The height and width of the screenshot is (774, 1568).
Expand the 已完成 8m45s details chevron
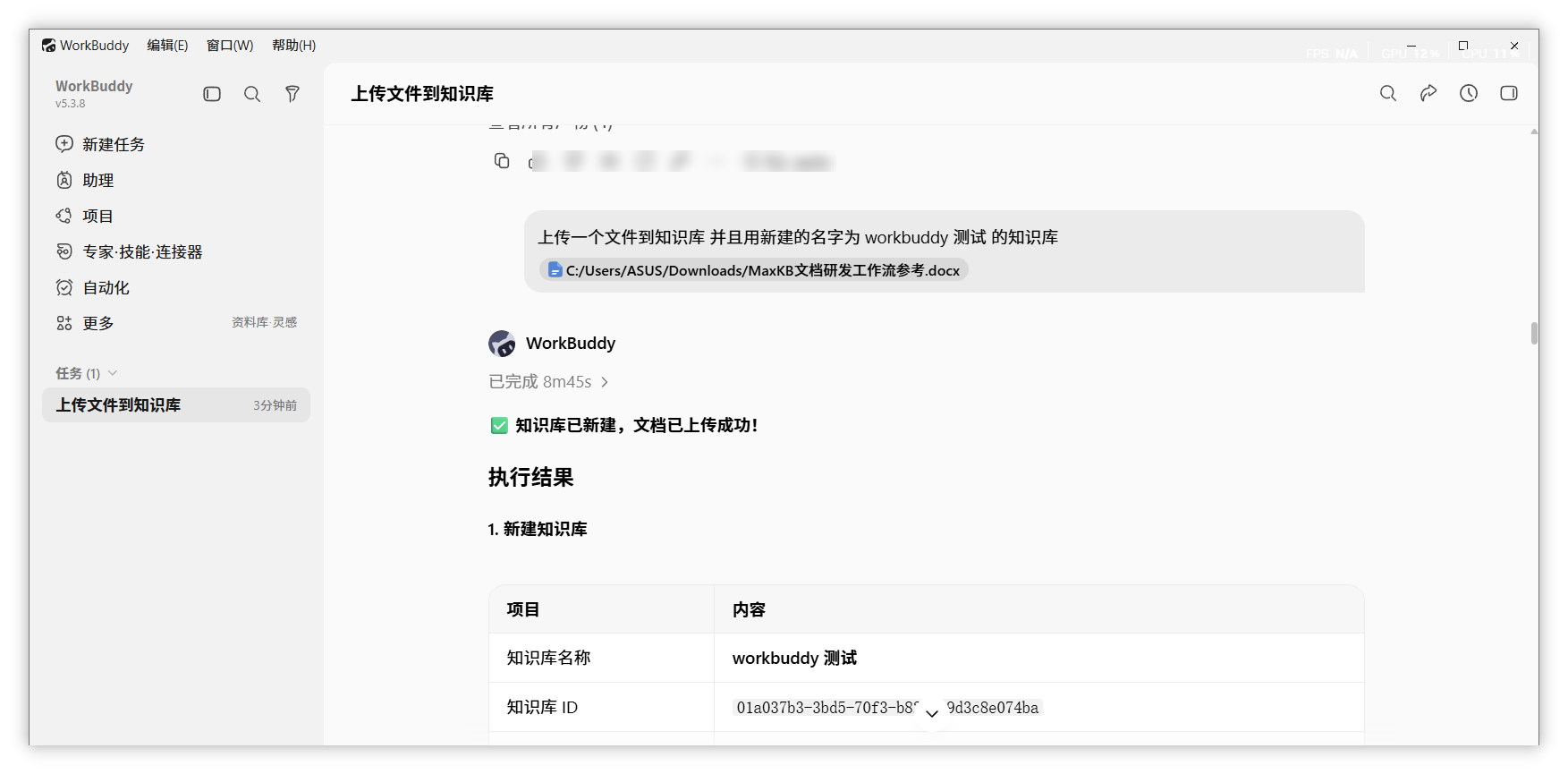pos(605,382)
